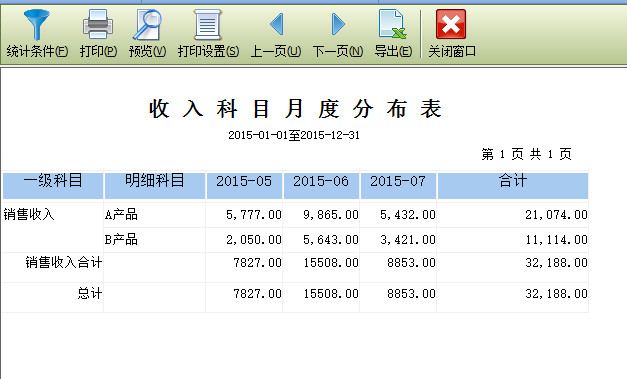This screenshot has width=627, height=379.
Task: Click the 2015-06 column header
Action: tap(321, 186)
